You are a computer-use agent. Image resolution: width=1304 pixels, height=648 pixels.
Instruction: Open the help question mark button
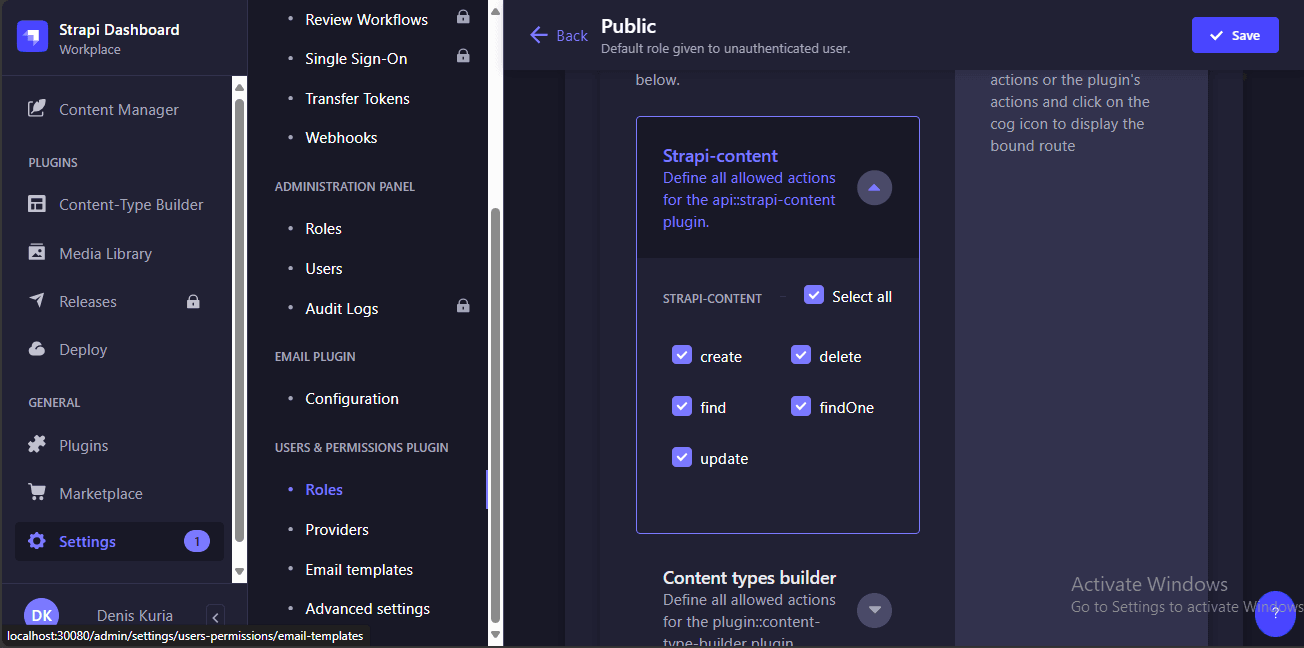click(x=1275, y=613)
